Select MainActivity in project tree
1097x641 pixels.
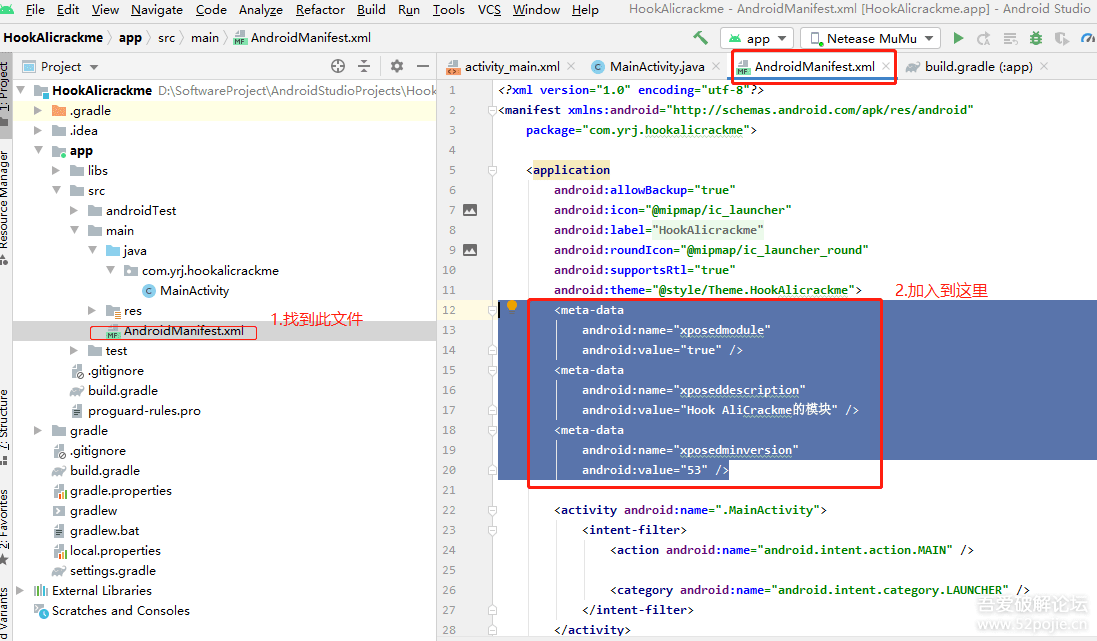194,290
